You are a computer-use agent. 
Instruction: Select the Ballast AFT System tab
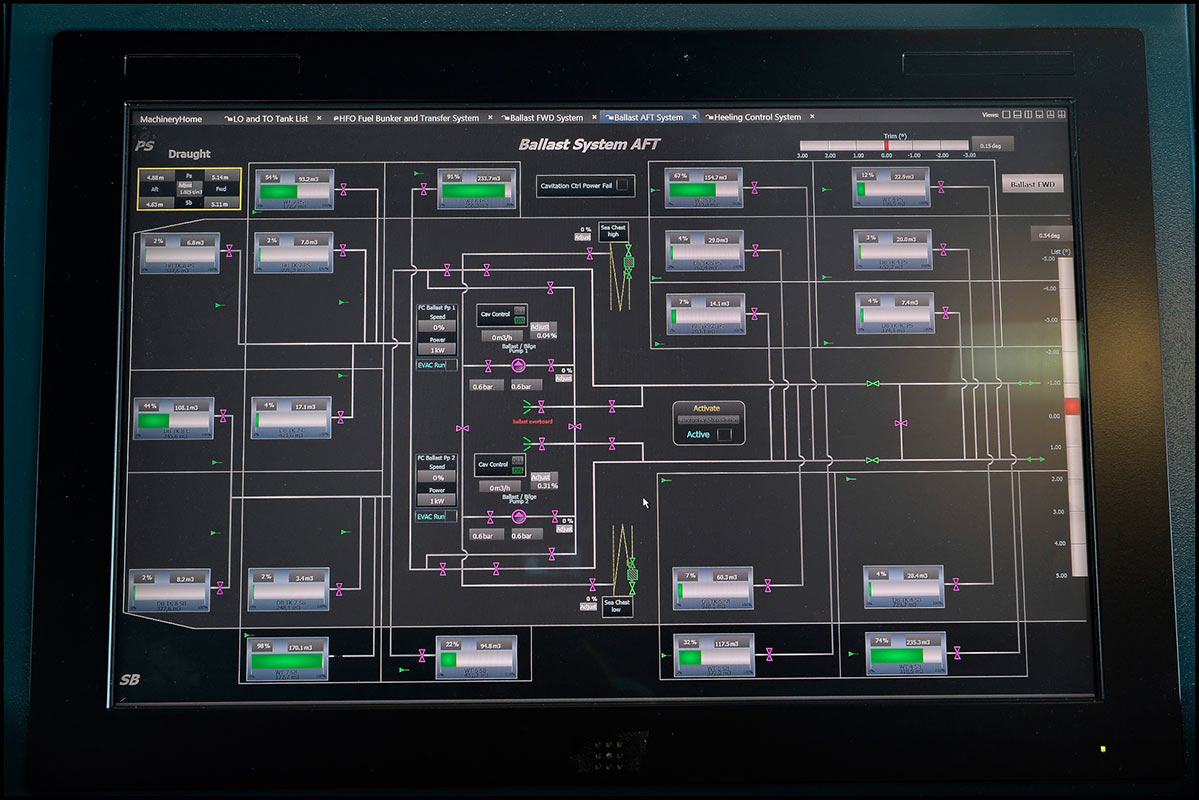click(648, 117)
